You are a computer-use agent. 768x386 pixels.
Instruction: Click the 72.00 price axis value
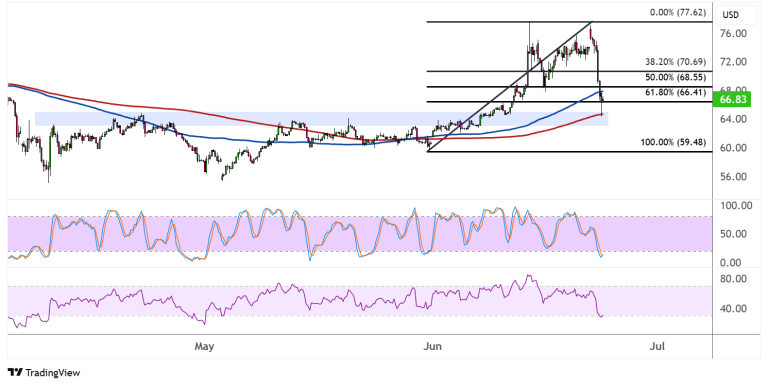click(733, 62)
